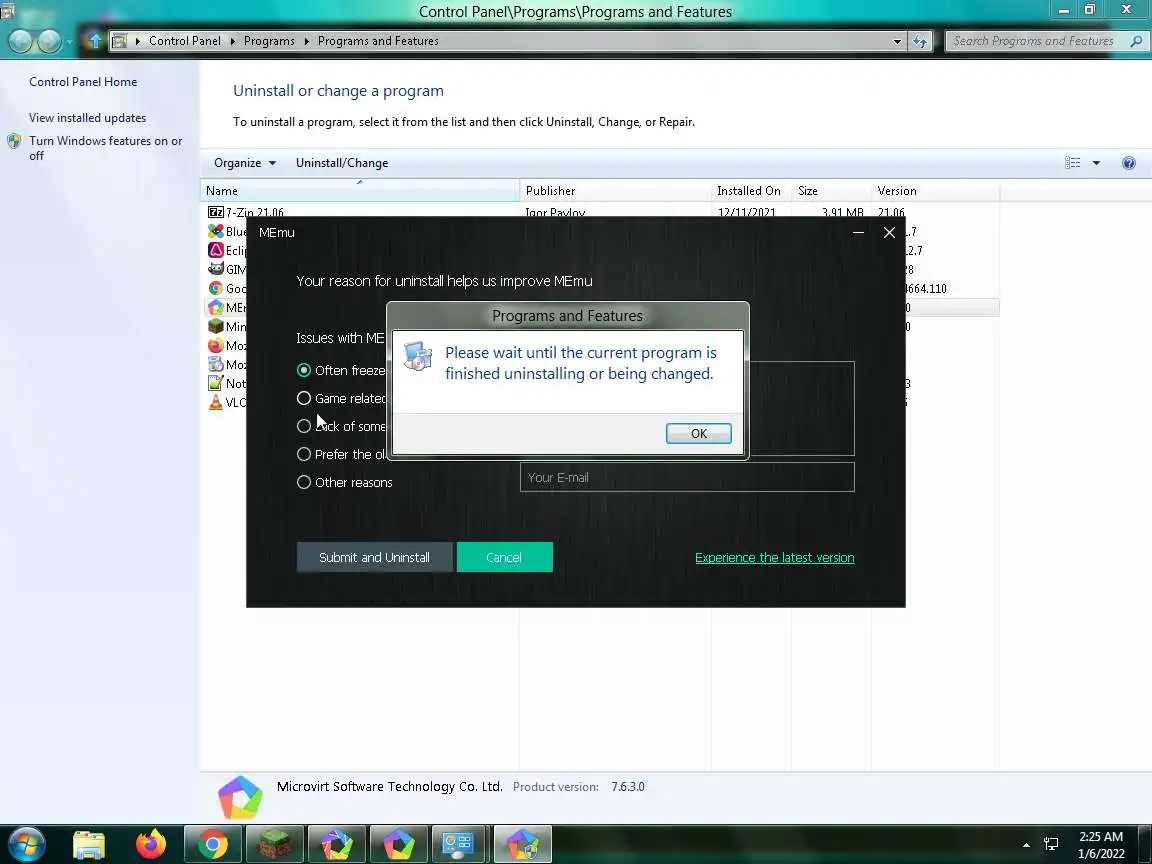Select the Game related radio option
The height and width of the screenshot is (864, 1152).
pos(303,398)
